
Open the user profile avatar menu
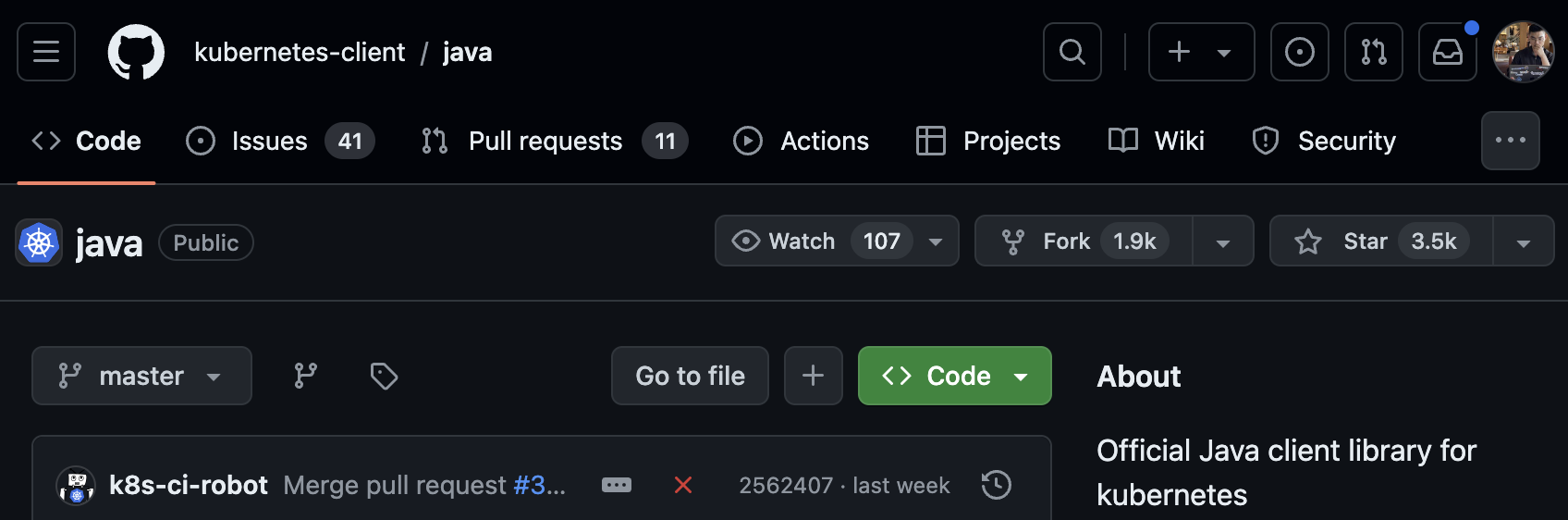(1524, 52)
